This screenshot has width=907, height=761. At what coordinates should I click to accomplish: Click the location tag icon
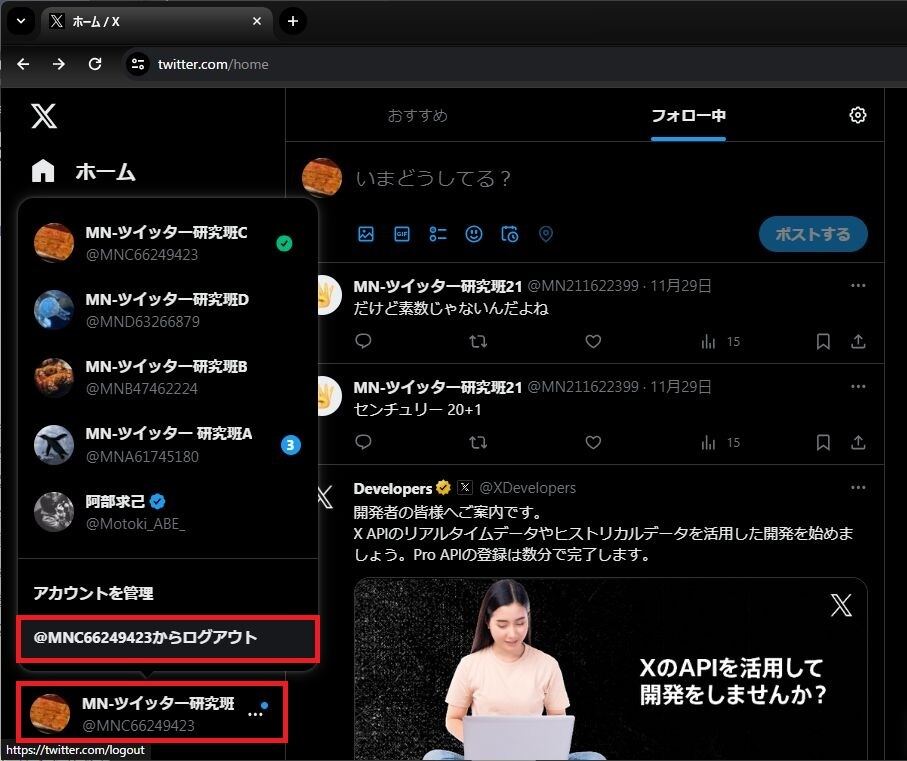545,234
